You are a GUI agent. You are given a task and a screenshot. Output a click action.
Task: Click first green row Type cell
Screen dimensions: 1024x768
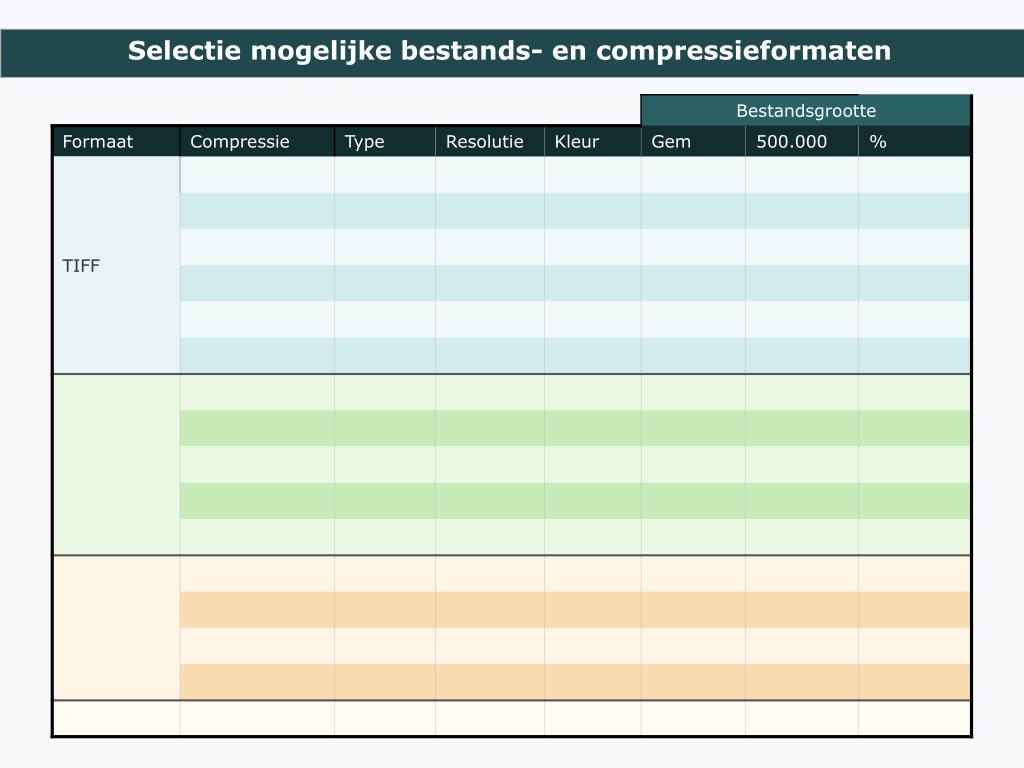385,392
